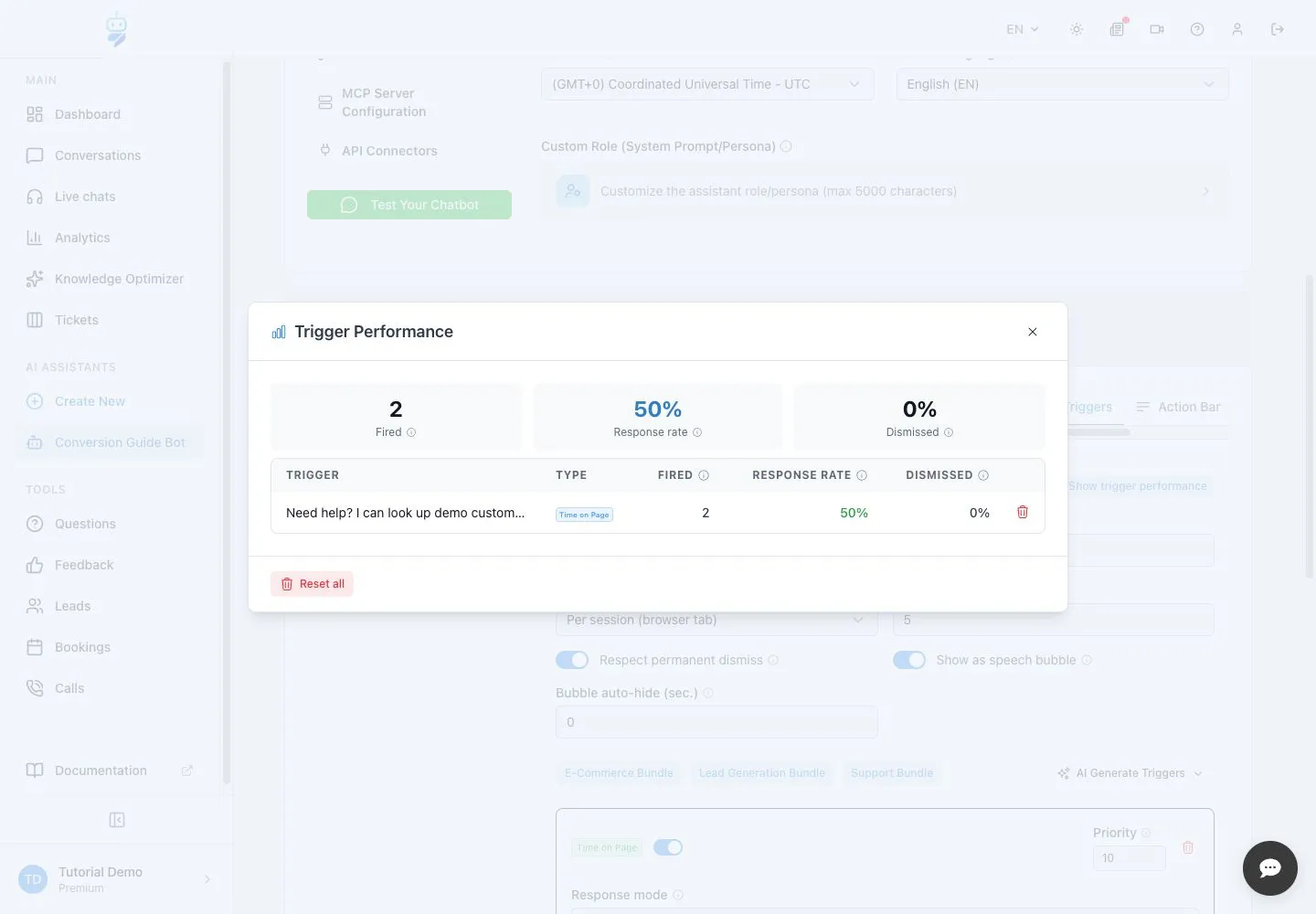The image size is (1316, 914).
Task: Click the Reset all button
Action: click(x=312, y=584)
